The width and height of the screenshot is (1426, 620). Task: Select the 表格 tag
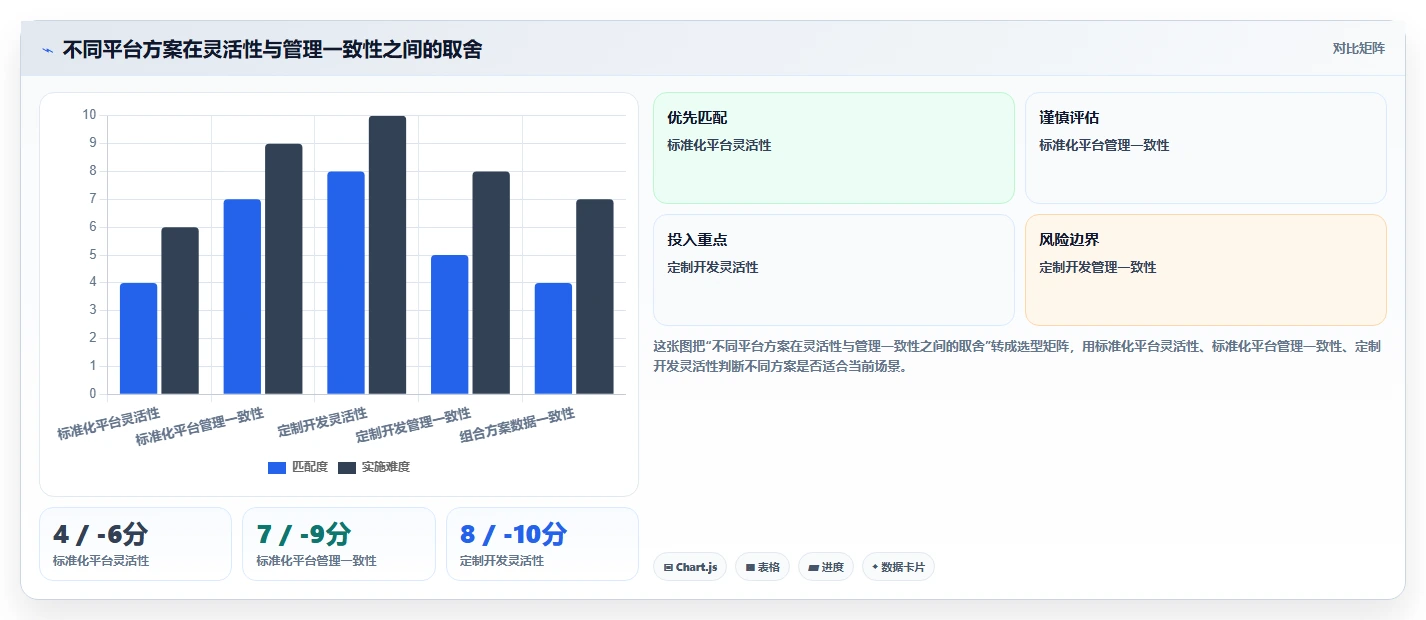point(762,567)
